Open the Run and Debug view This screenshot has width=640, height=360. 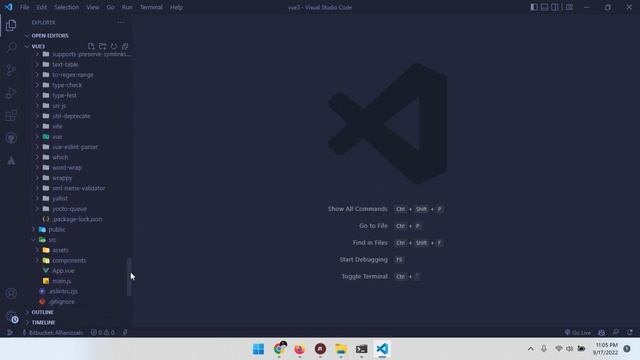point(11,93)
